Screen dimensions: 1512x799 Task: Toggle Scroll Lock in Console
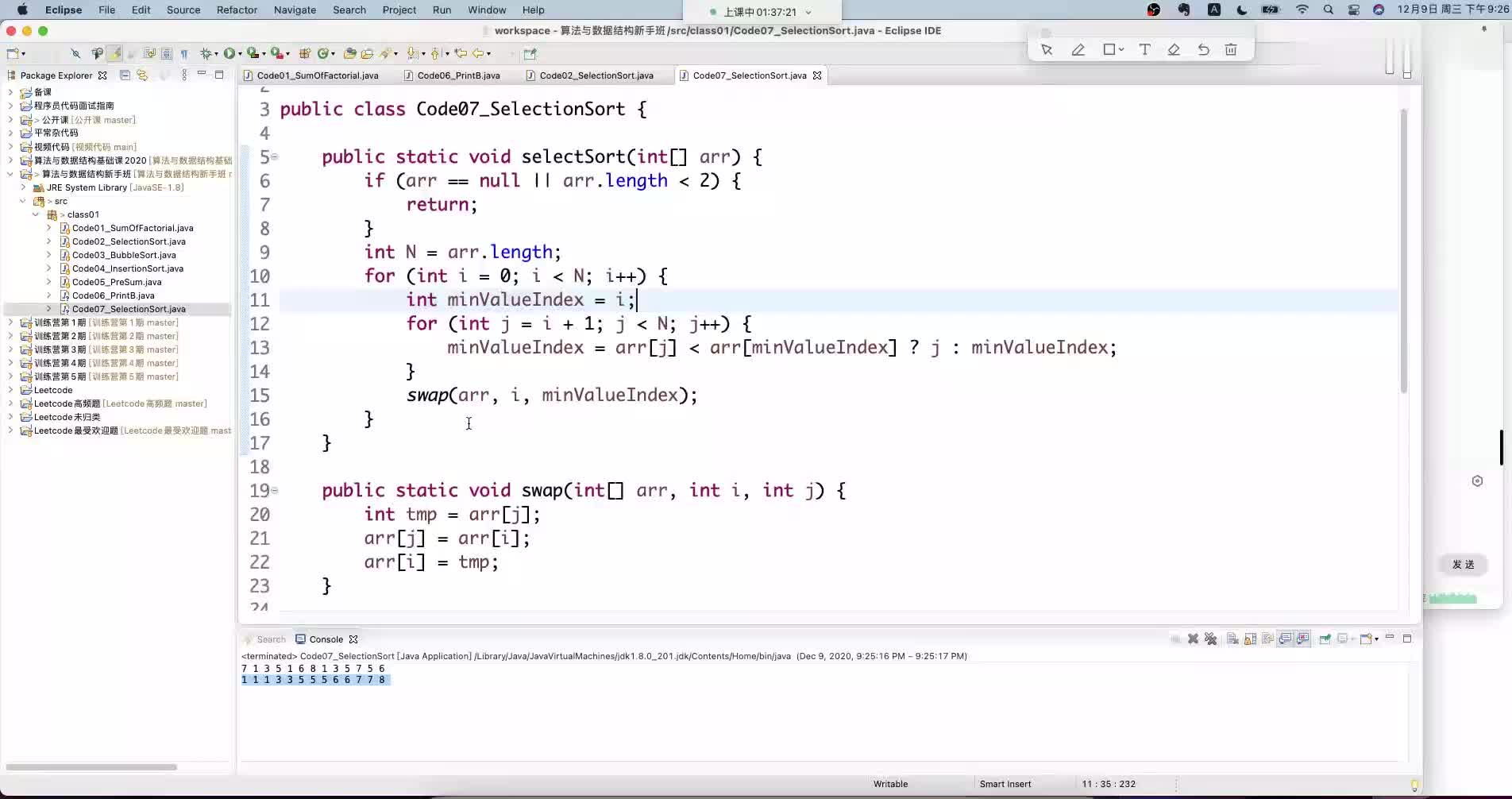(x=1250, y=639)
